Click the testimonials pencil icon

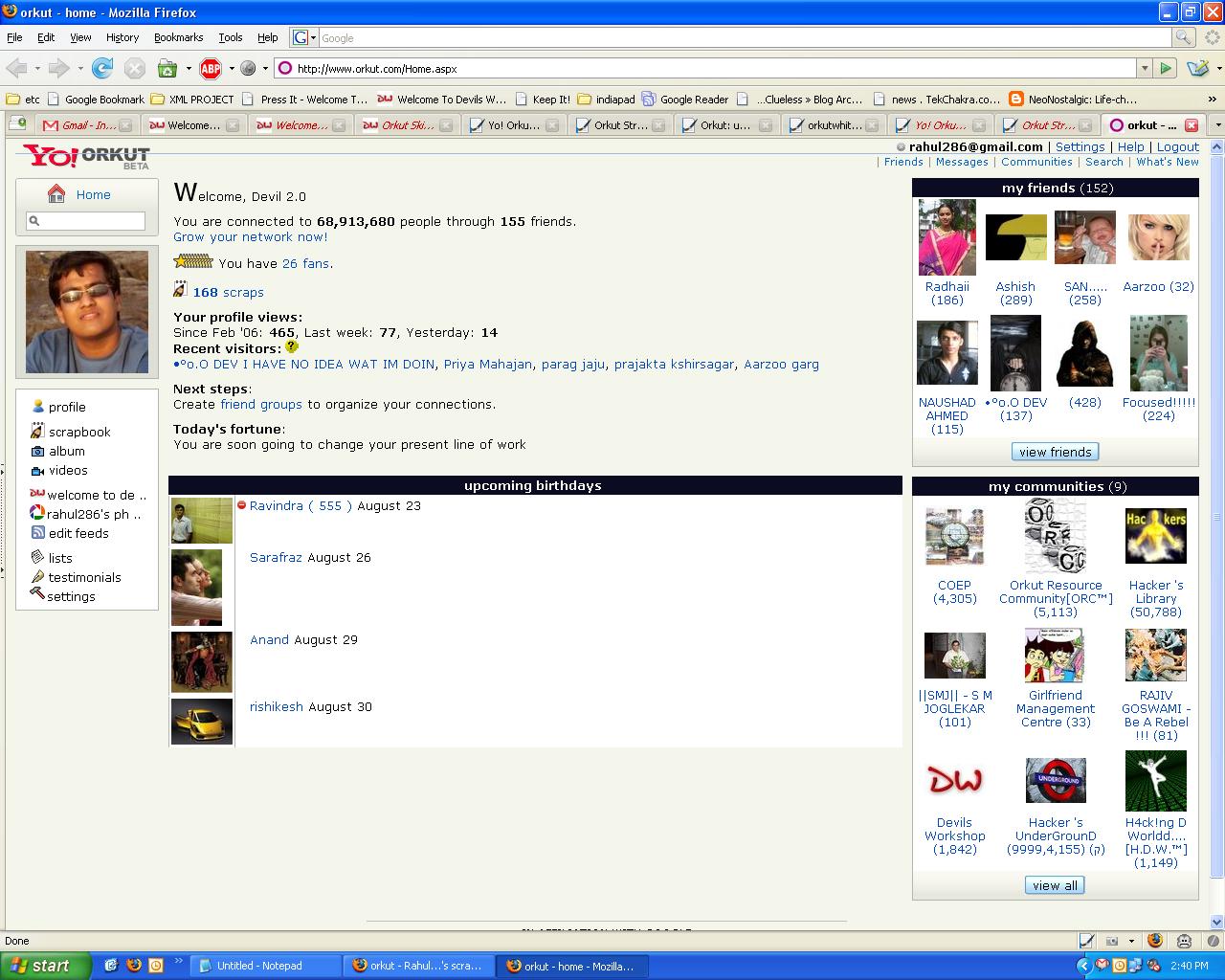(x=37, y=577)
